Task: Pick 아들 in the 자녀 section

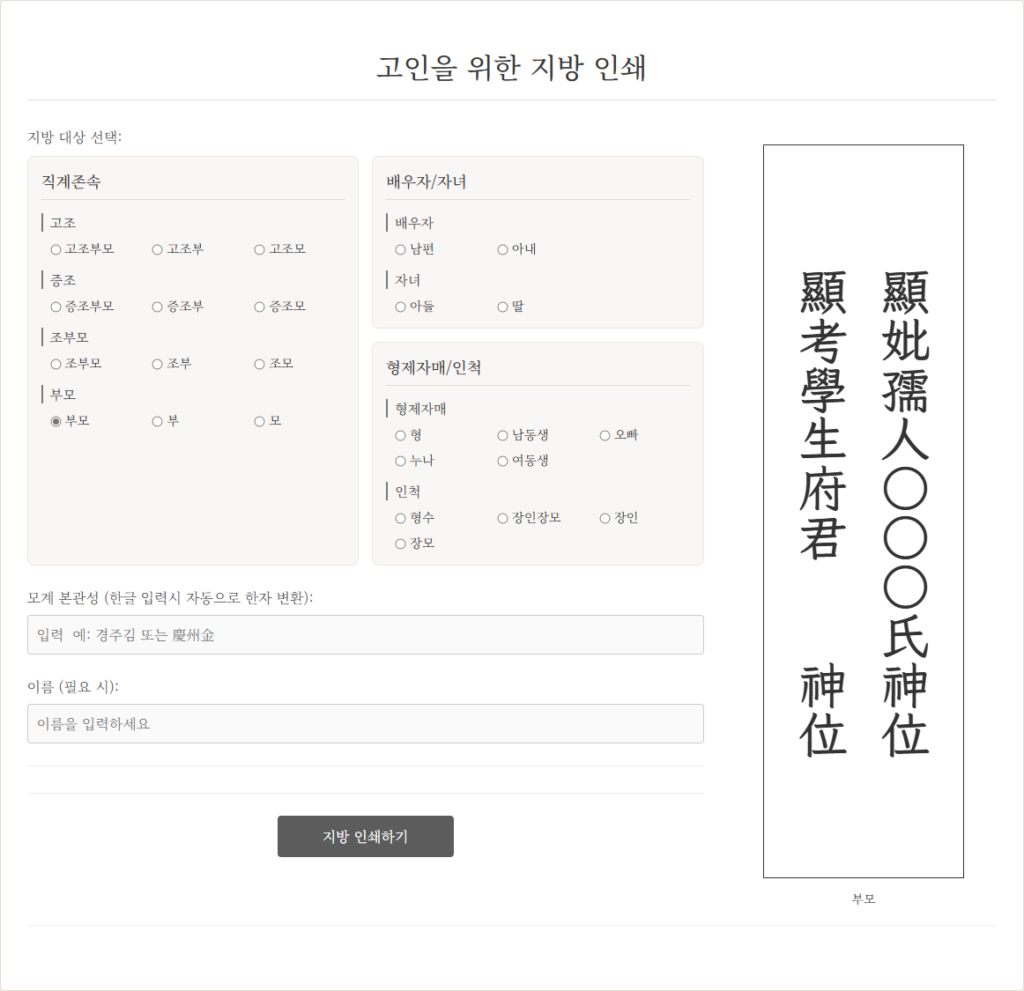Action: click(401, 306)
